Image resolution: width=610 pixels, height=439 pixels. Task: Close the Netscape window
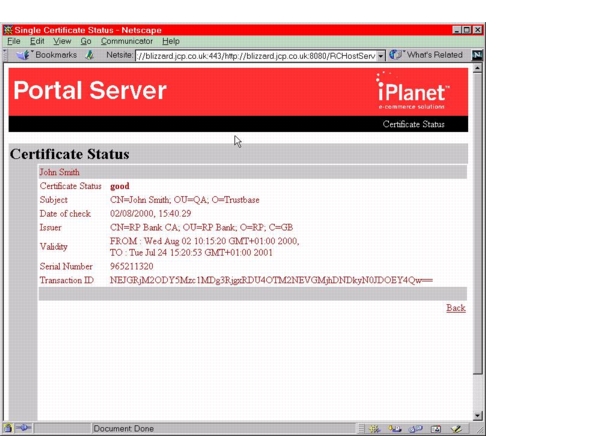pyautogui.click(x=478, y=30)
